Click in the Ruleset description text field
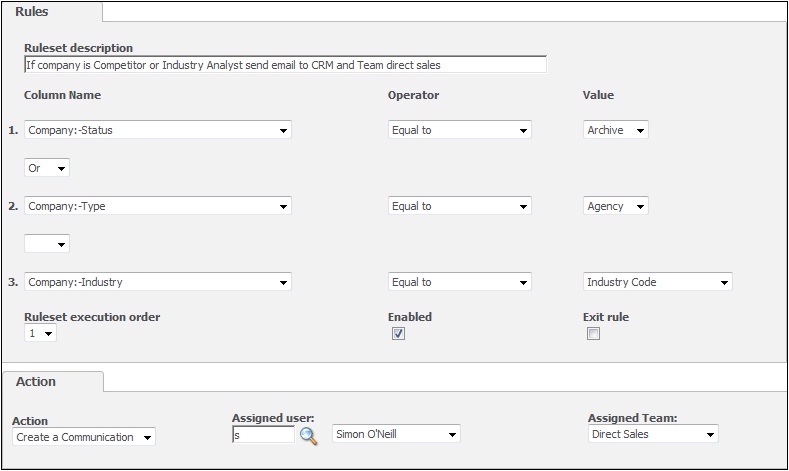This screenshot has width=789, height=471. (x=285, y=65)
